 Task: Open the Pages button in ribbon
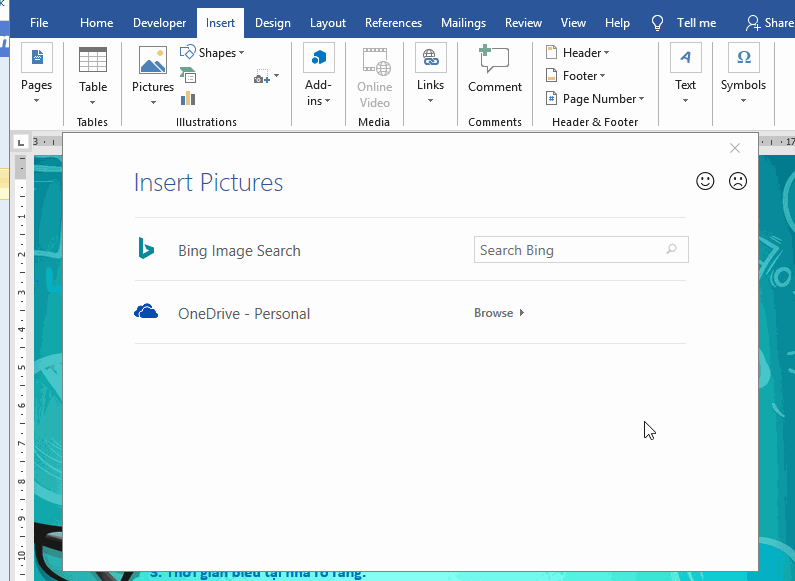pyautogui.click(x=37, y=75)
